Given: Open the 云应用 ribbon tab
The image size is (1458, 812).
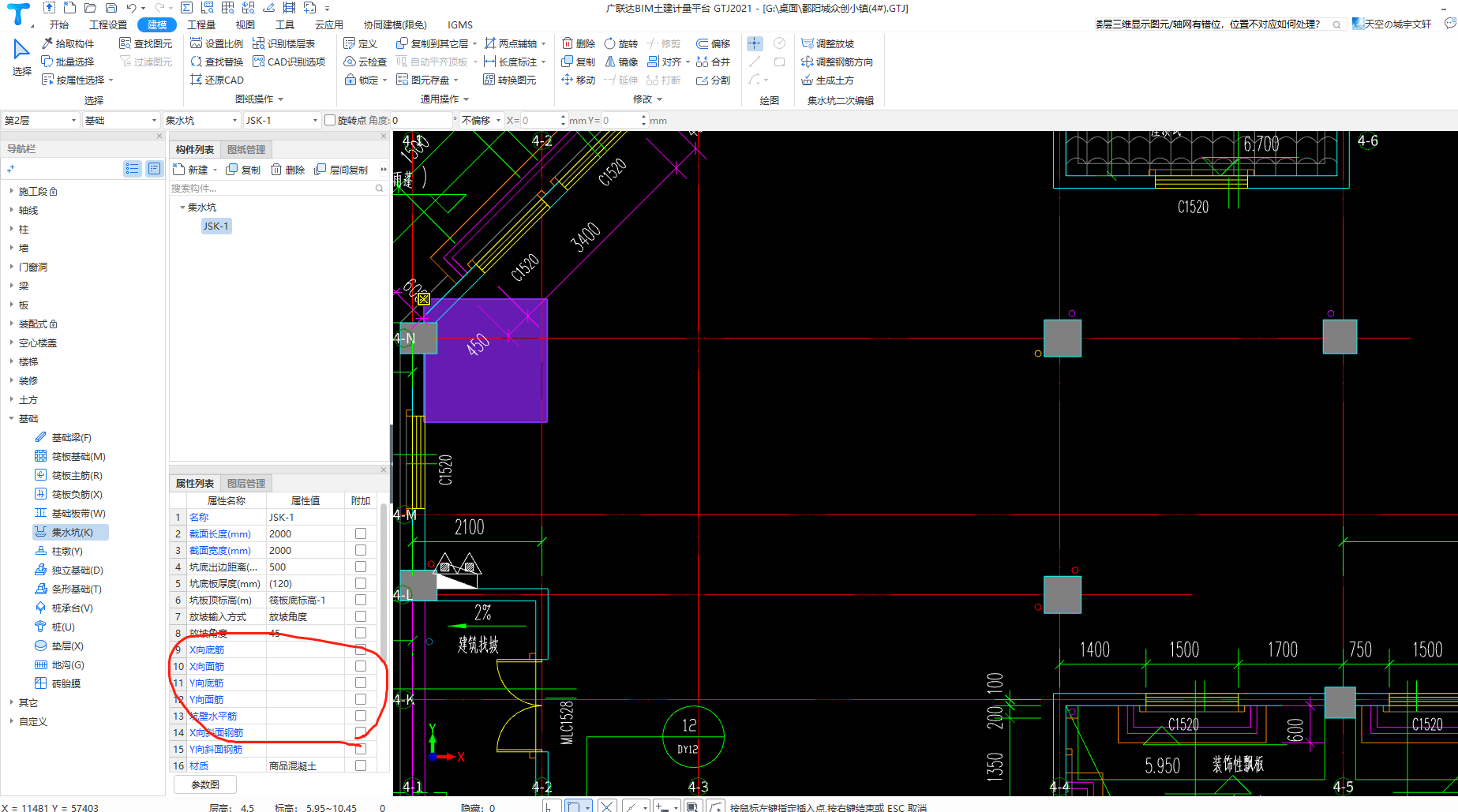Looking at the screenshot, I should click(x=328, y=24).
